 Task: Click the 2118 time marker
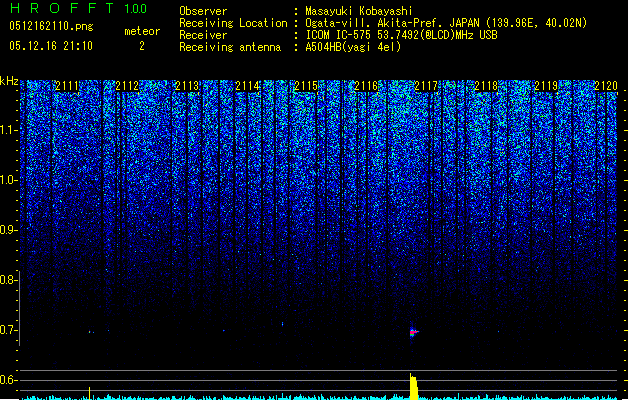486,86
